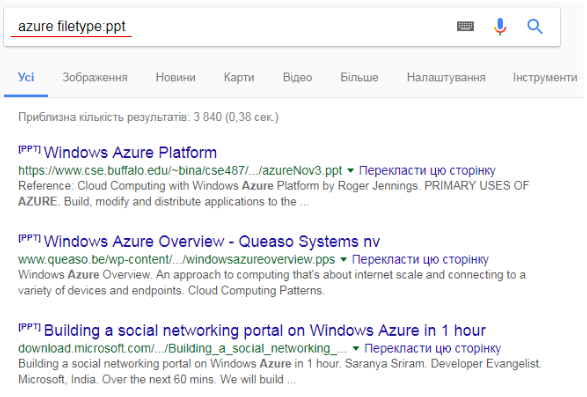The height and width of the screenshot is (397, 587).
Task: Switch to the Зображення tab
Action: (x=95, y=78)
